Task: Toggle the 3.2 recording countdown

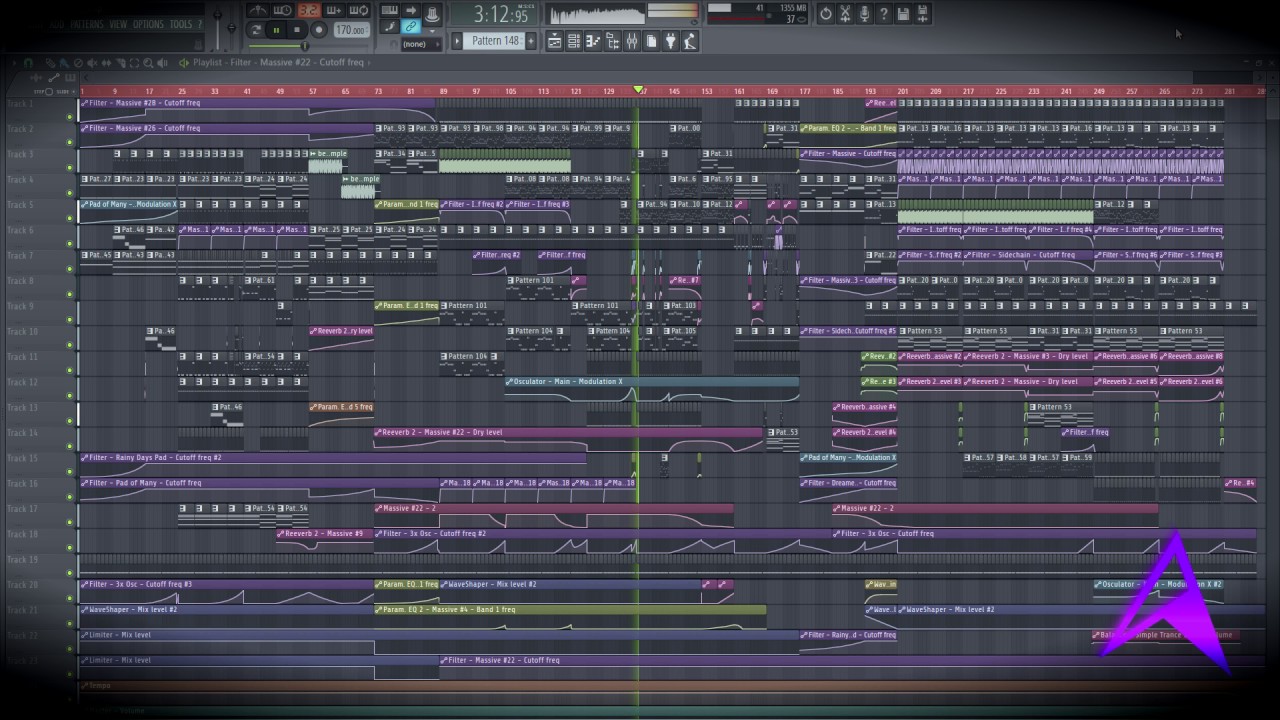Action: click(x=309, y=10)
